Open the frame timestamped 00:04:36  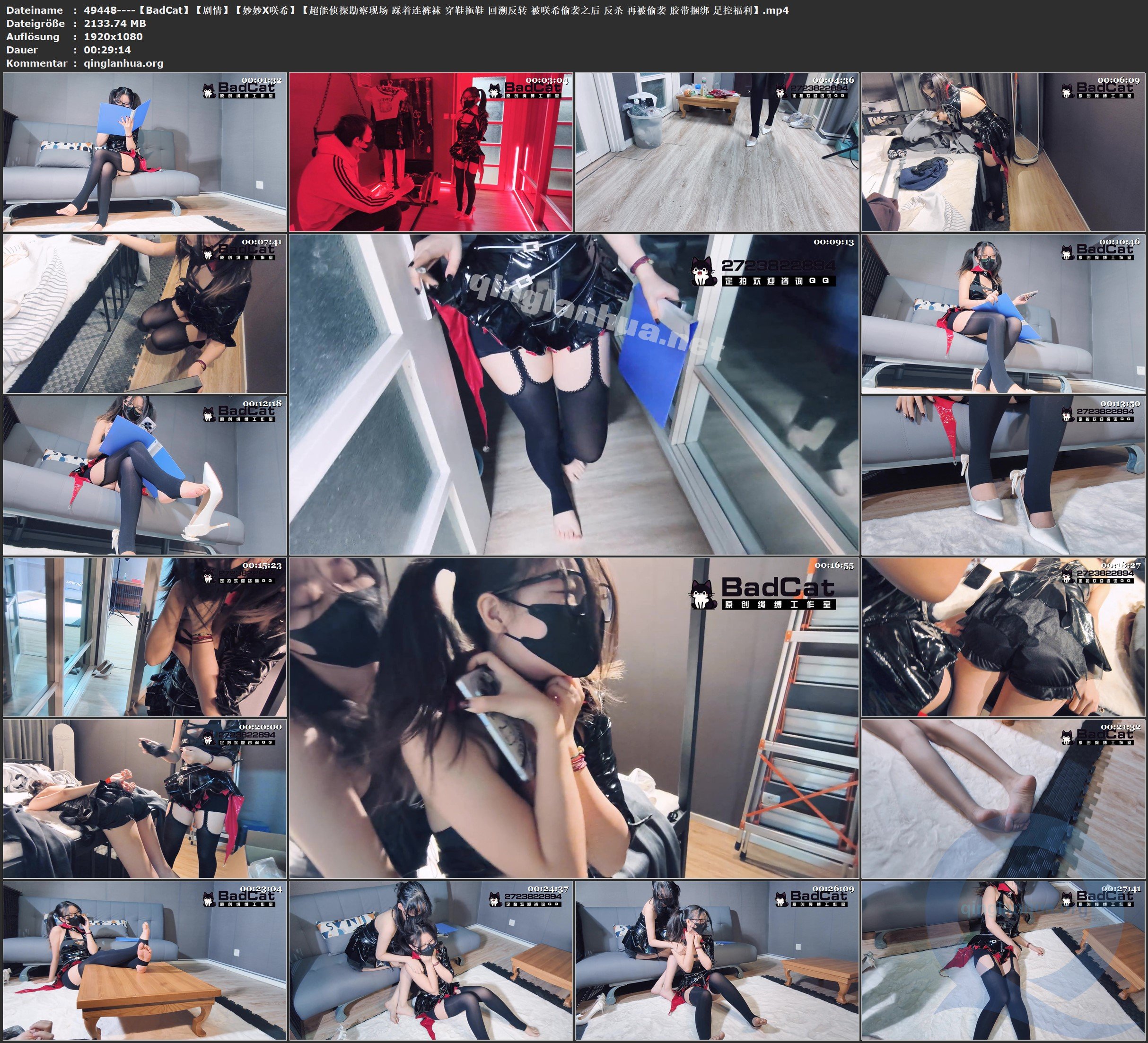(716, 151)
